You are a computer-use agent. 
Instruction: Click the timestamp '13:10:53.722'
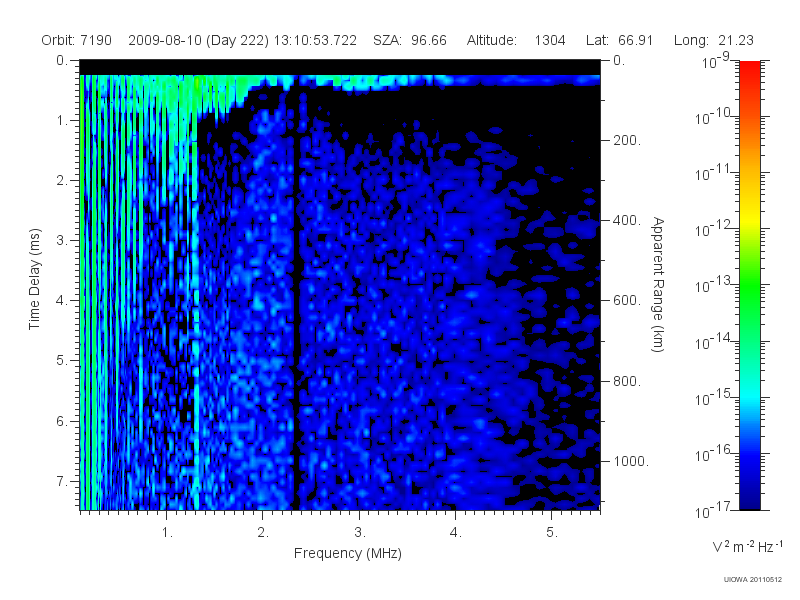(315, 40)
